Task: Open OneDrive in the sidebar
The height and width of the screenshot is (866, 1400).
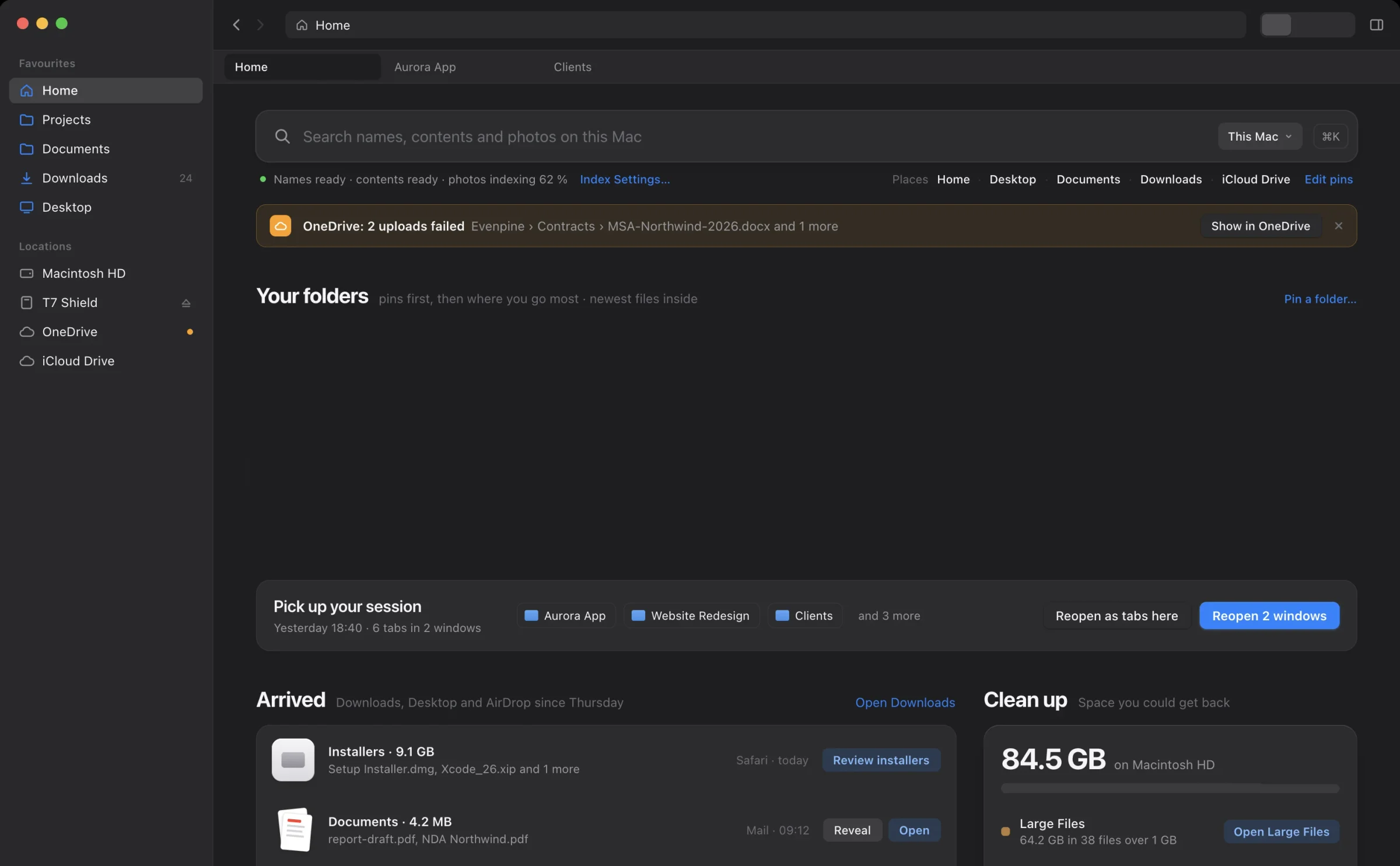Action: click(x=106, y=331)
